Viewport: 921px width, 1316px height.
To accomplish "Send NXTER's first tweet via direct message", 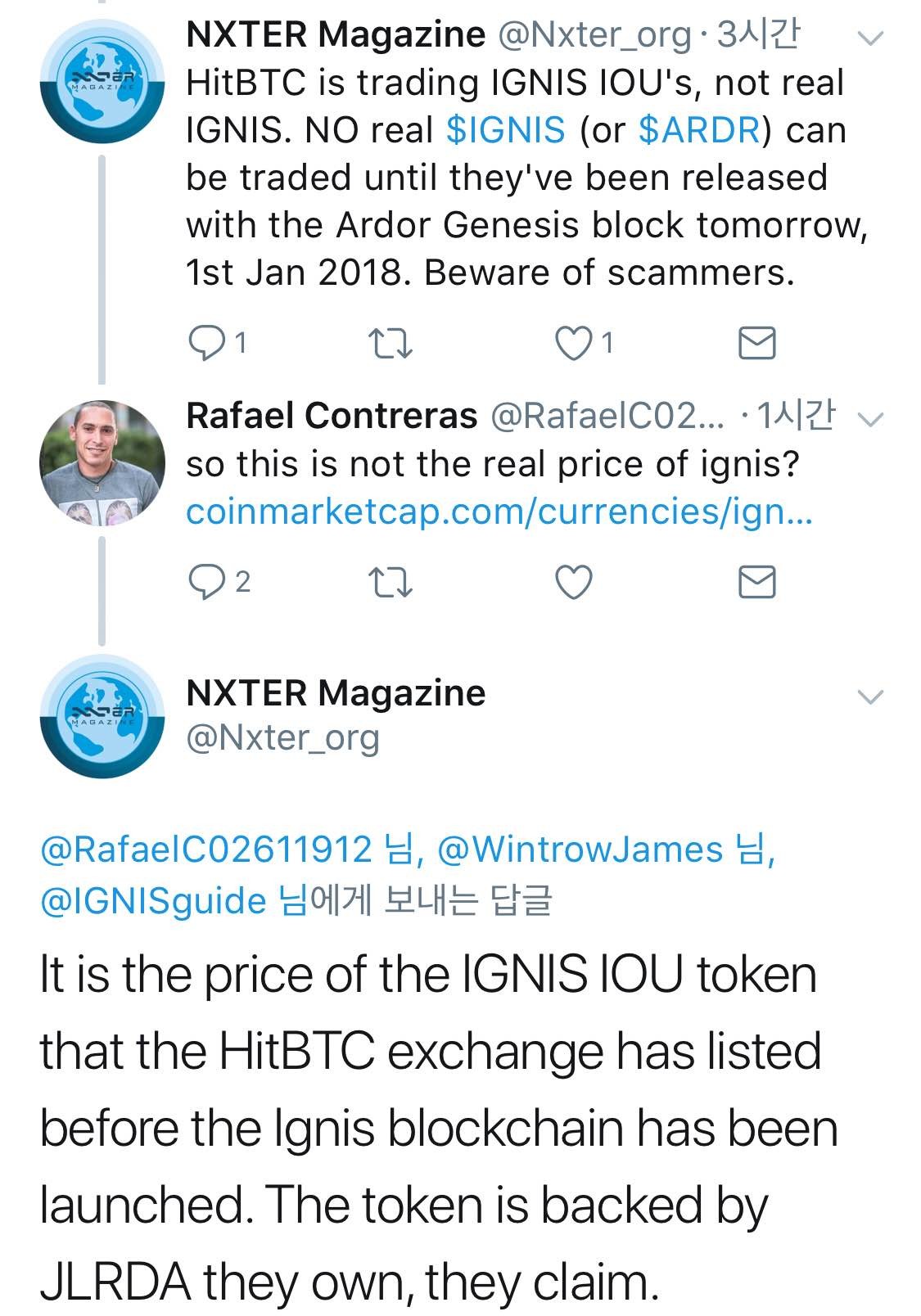I will [x=756, y=344].
